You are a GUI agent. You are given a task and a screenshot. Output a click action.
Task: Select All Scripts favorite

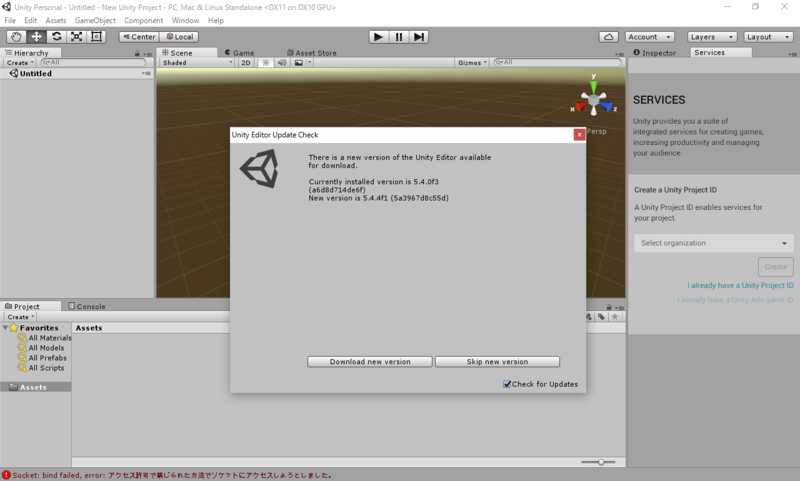click(x=41, y=368)
